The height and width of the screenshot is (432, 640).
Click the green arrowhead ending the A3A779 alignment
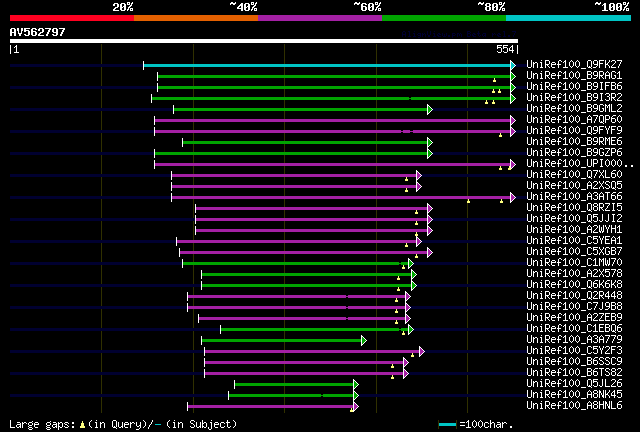[x=364, y=340]
